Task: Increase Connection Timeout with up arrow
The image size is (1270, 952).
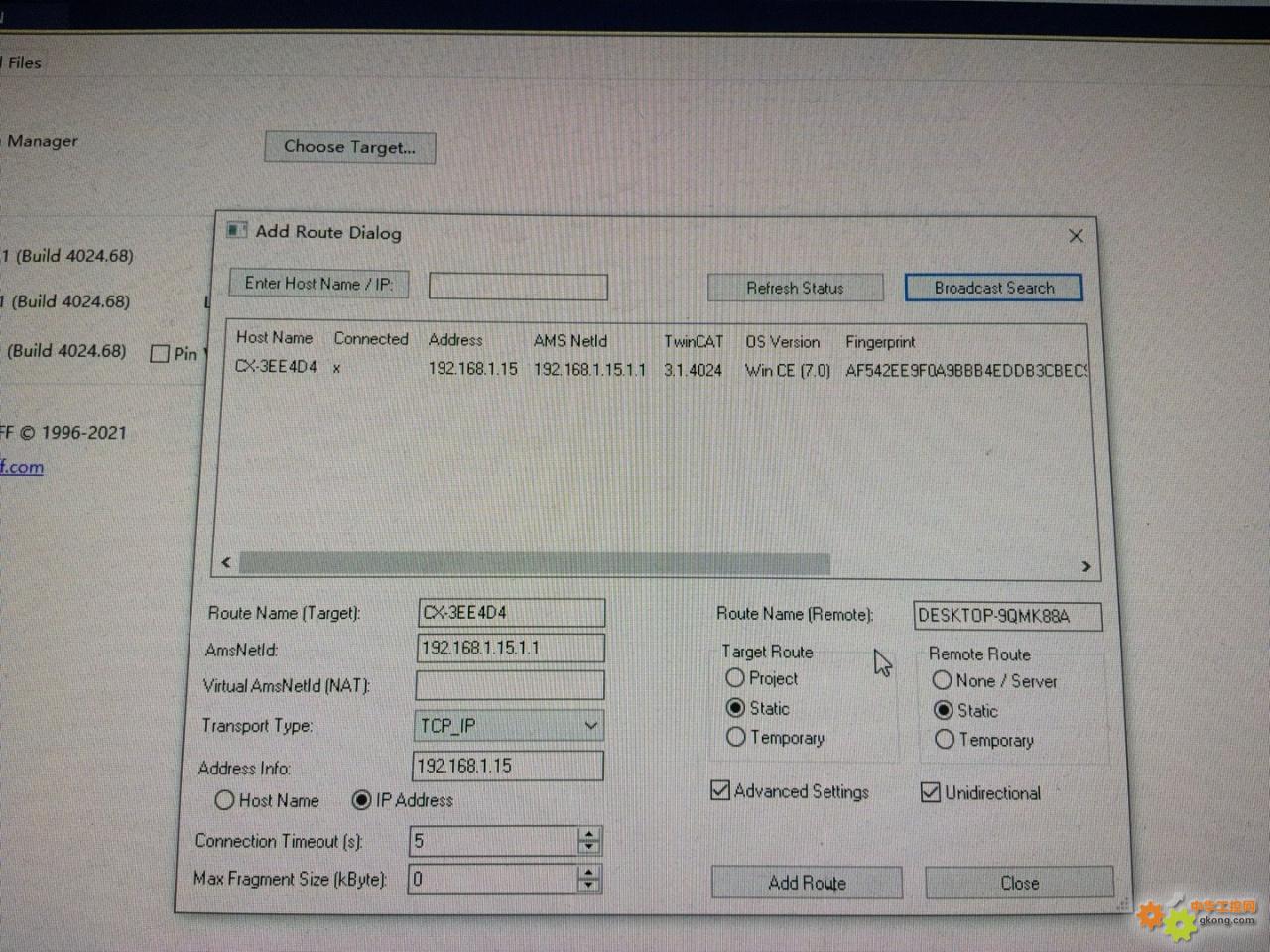Action: (589, 834)
